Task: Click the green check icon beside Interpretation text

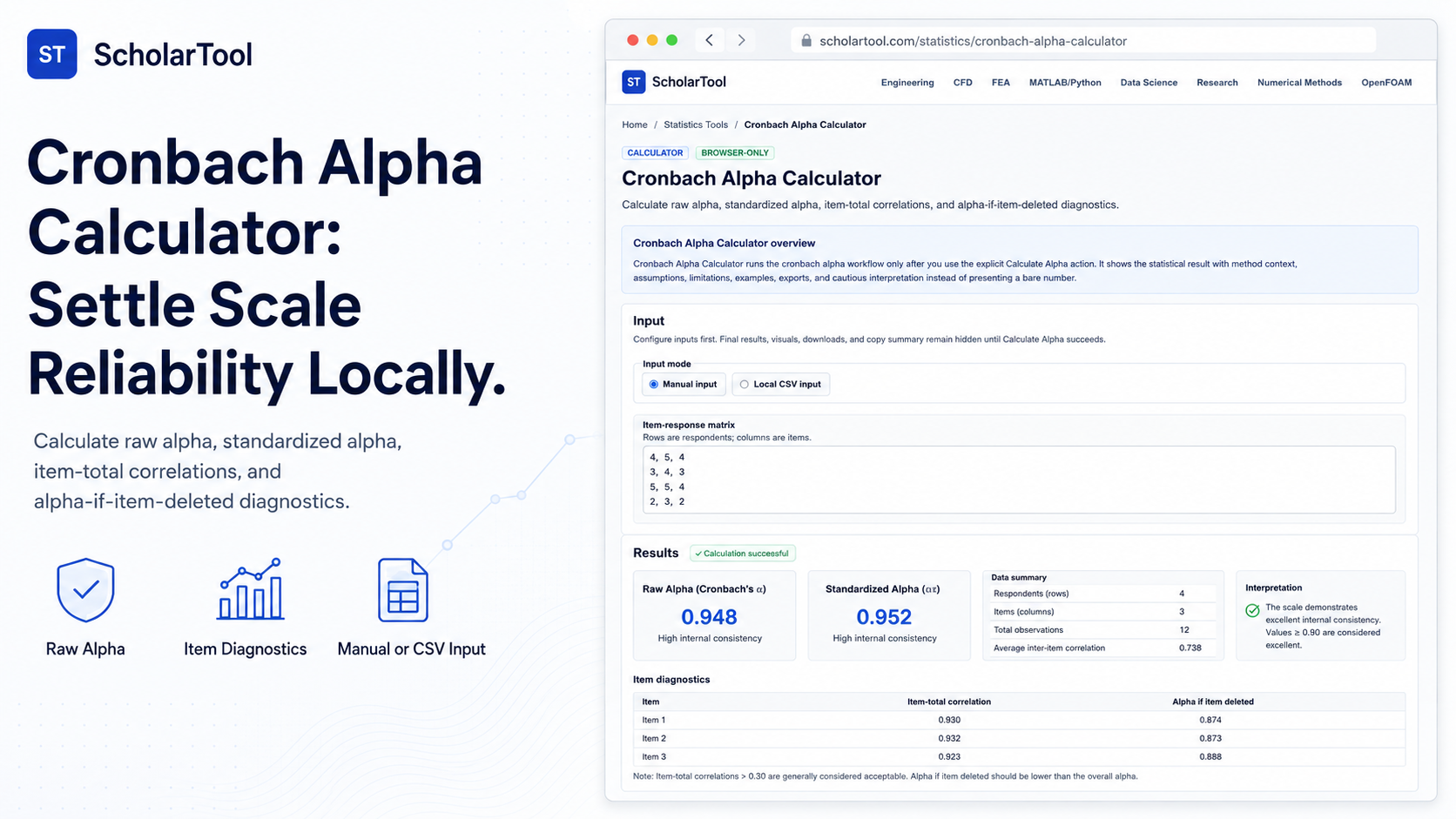Action: [x=1252, y=611]
